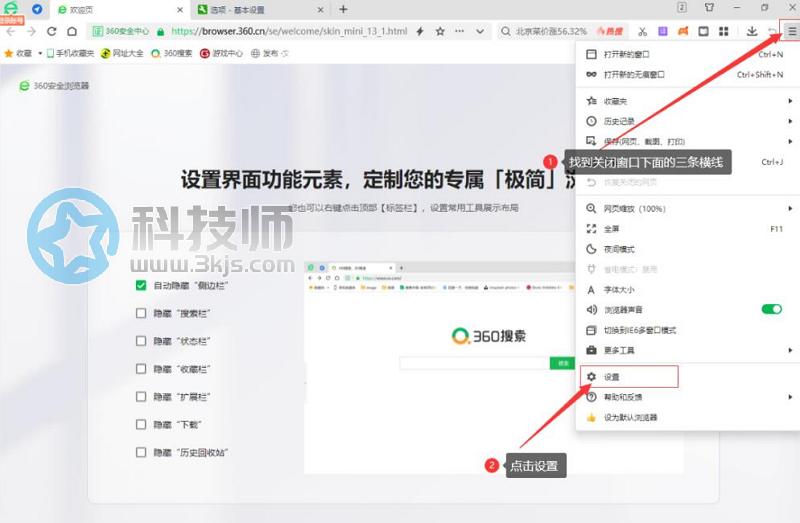
Task: Toggle the 浏览器声音 switch off
Action: tap(771, 310)
